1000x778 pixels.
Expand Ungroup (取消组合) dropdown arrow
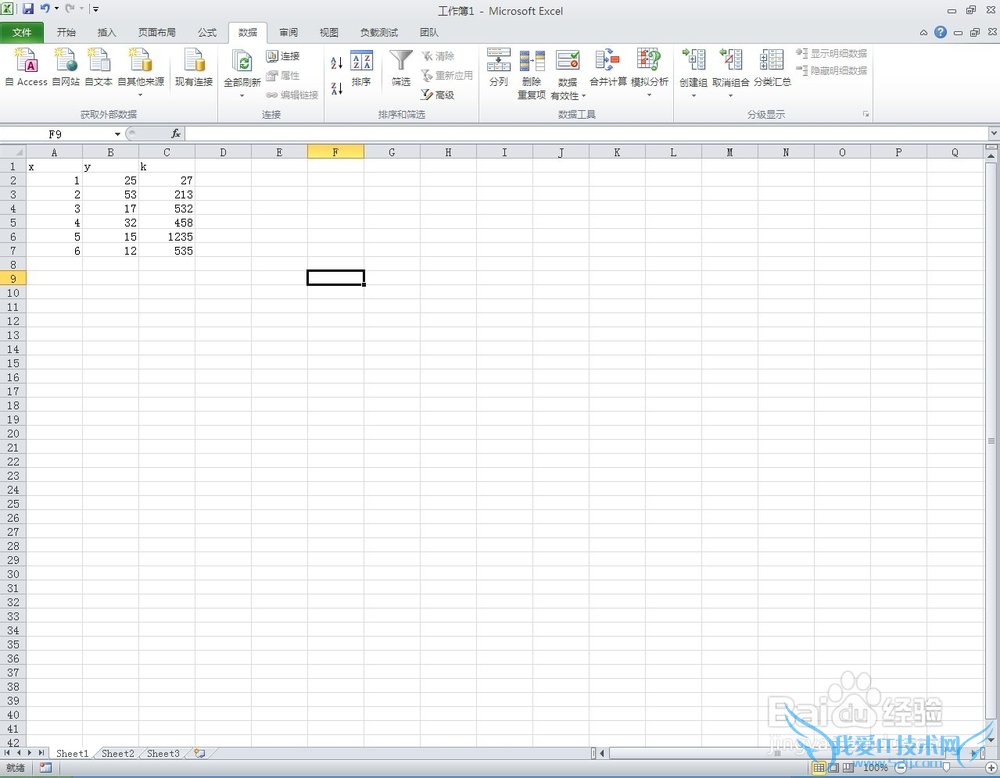coord(730,96)
